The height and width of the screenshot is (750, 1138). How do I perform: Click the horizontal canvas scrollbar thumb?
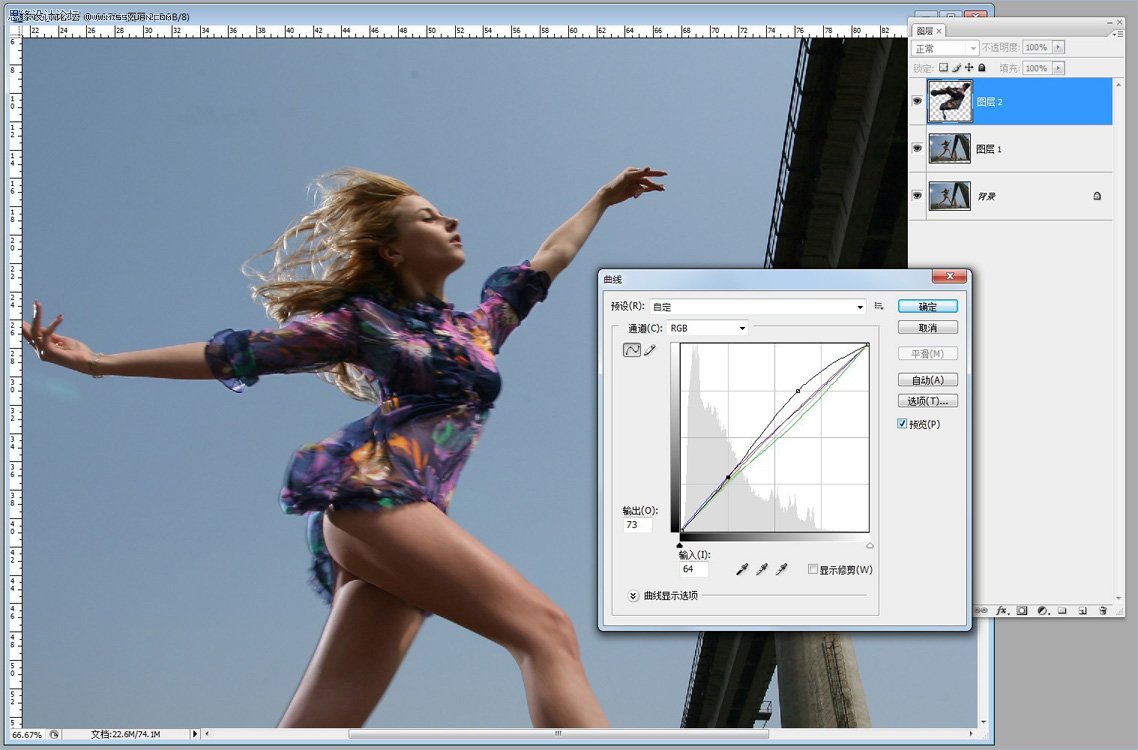(x=558, y=733)
